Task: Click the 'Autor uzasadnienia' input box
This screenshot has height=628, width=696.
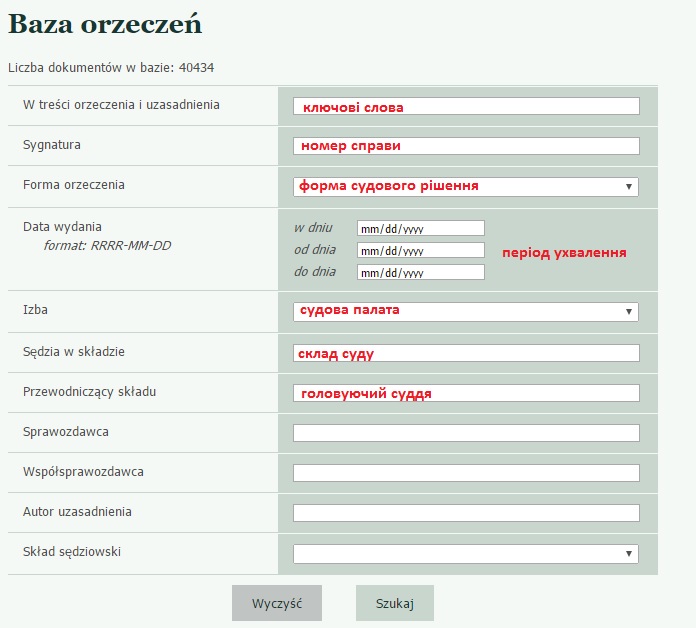Action: [x=466, y=513]
